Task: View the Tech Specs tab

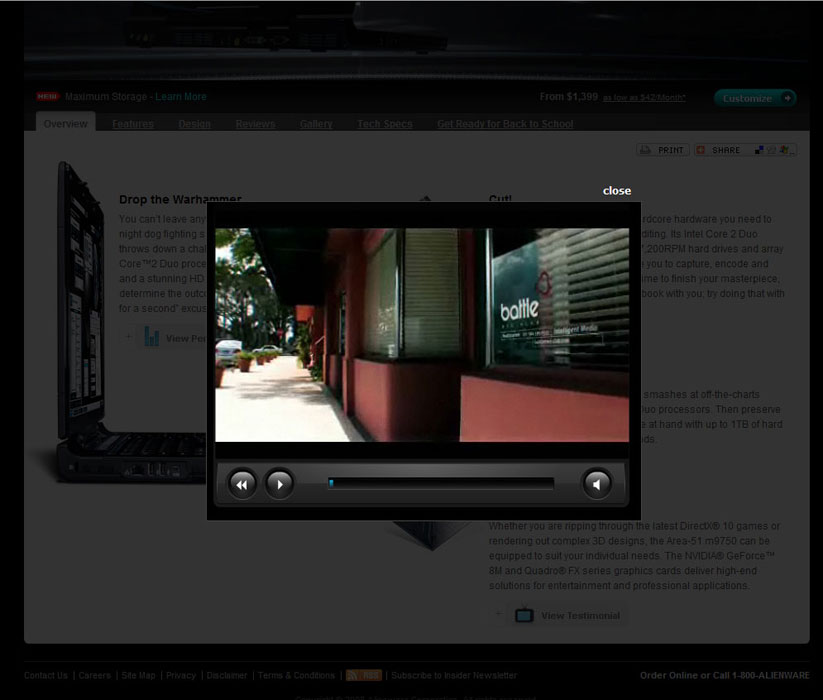Action: coord(384,124)
